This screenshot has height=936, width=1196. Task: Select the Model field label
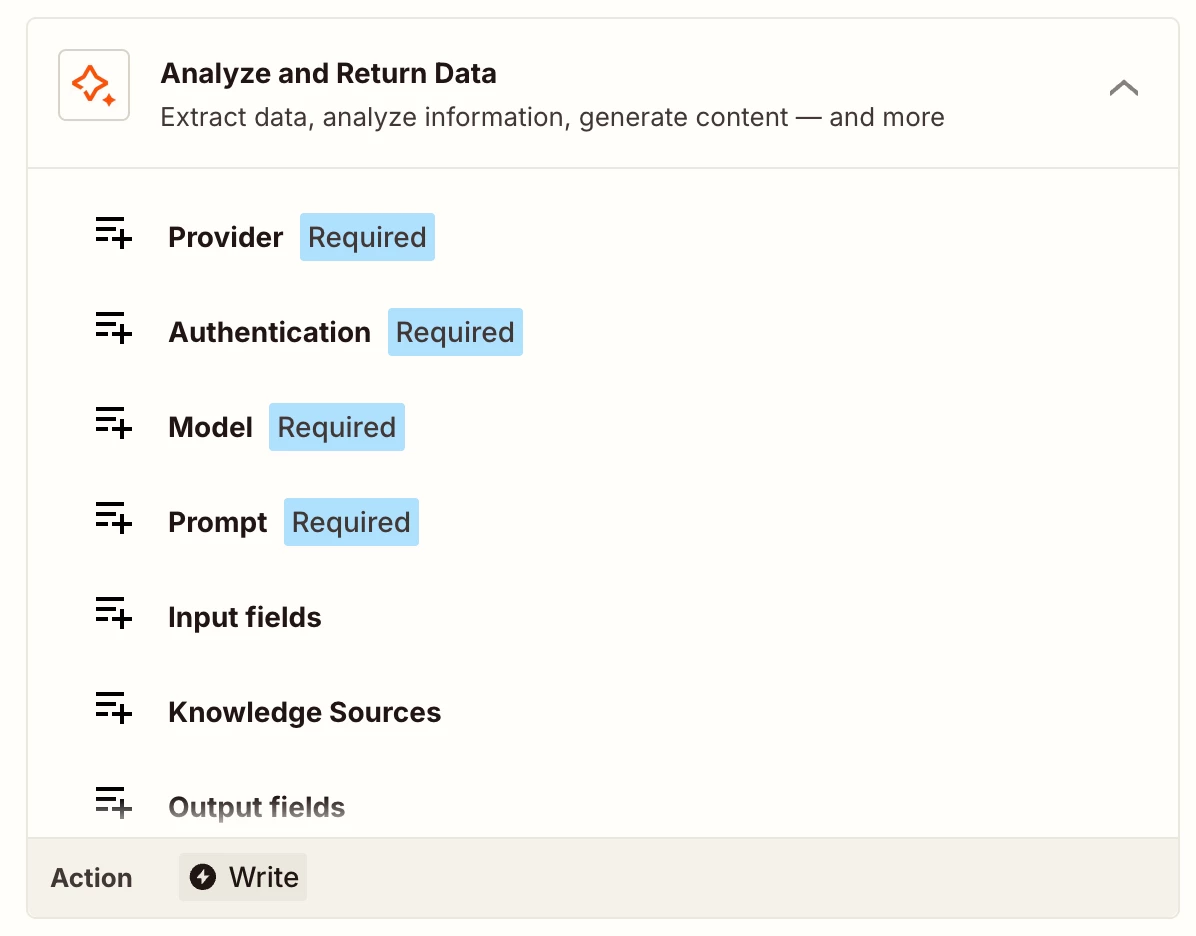(x=210, y=428)
